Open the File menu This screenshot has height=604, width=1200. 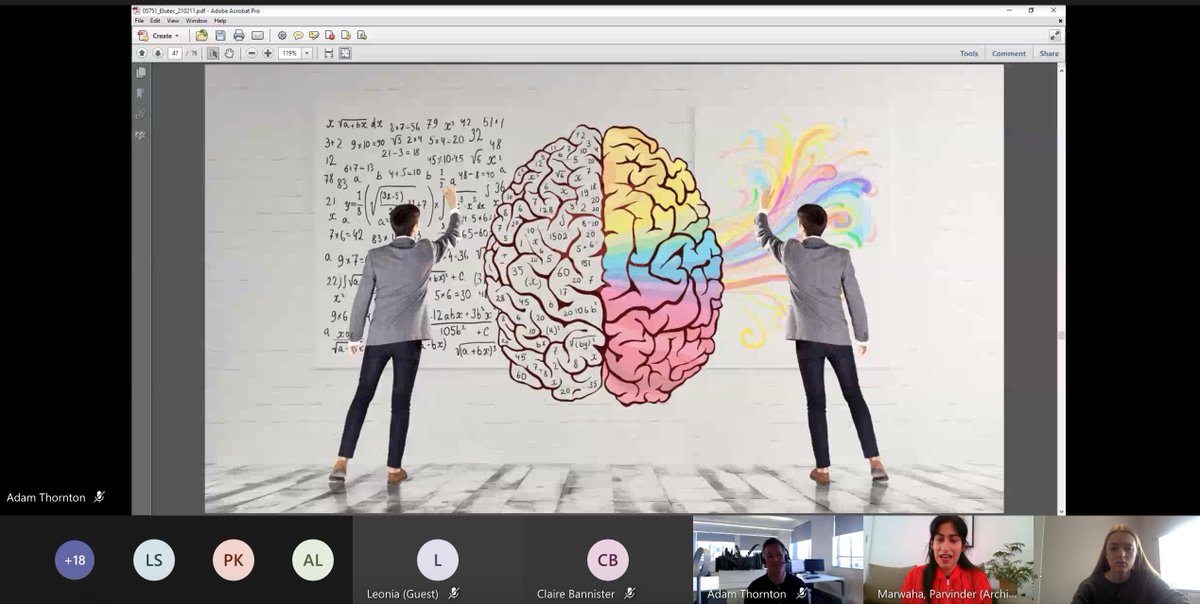tap(141, 20)
